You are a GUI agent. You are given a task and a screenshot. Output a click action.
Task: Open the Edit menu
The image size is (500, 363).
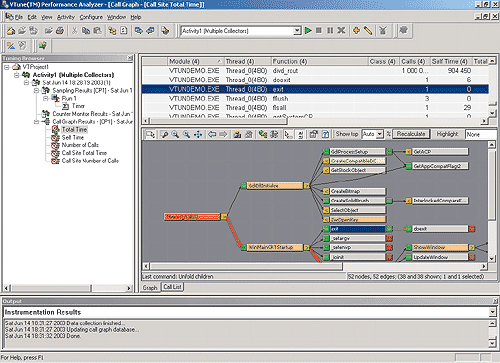coord(32,17)
